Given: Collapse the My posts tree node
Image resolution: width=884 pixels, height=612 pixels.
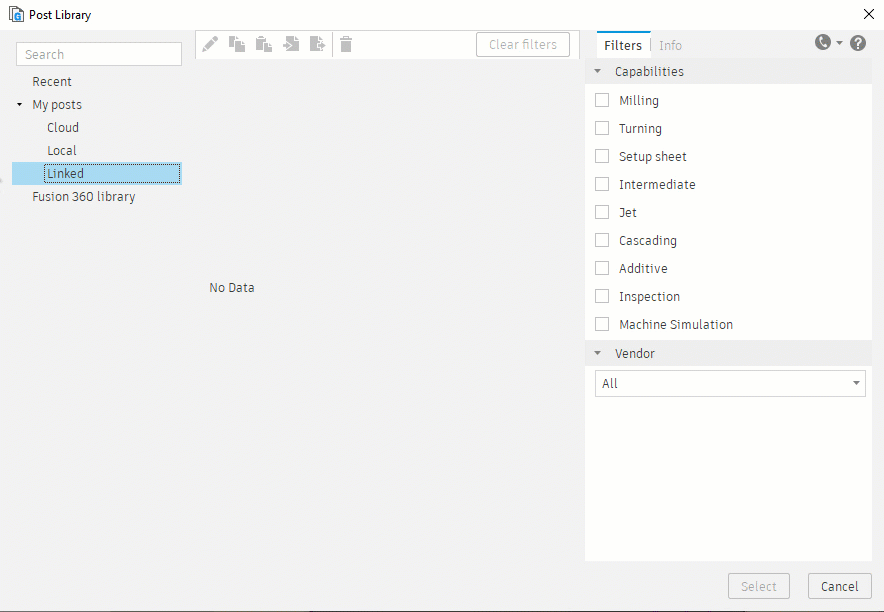Looking at the screenshot, I should coord(20,105).
